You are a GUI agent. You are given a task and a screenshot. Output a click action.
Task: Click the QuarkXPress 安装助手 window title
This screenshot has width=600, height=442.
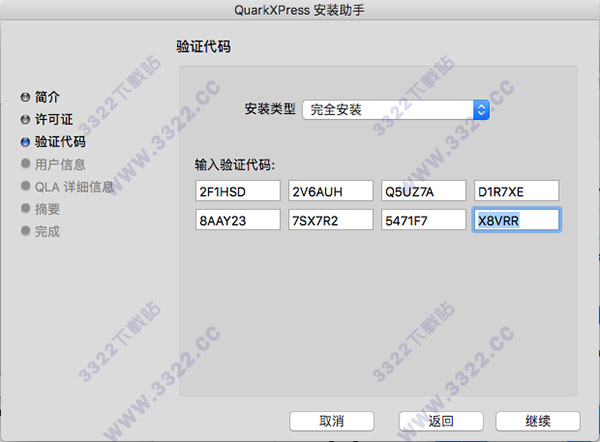299,10
